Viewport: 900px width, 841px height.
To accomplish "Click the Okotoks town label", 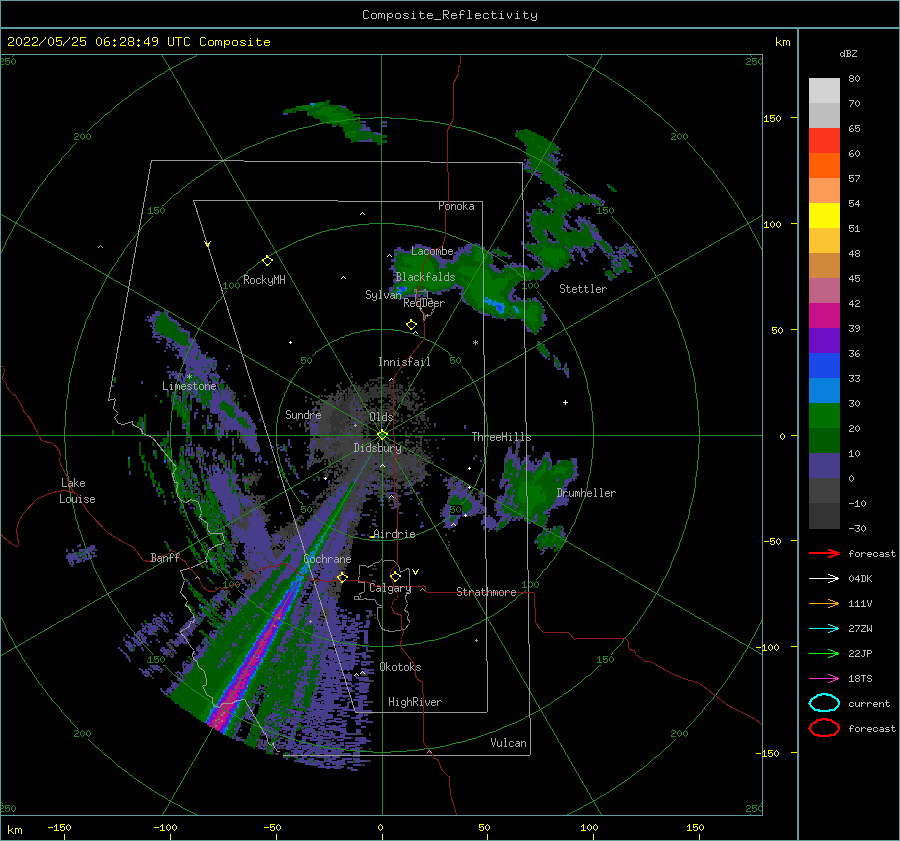I will tap(400, 667).
